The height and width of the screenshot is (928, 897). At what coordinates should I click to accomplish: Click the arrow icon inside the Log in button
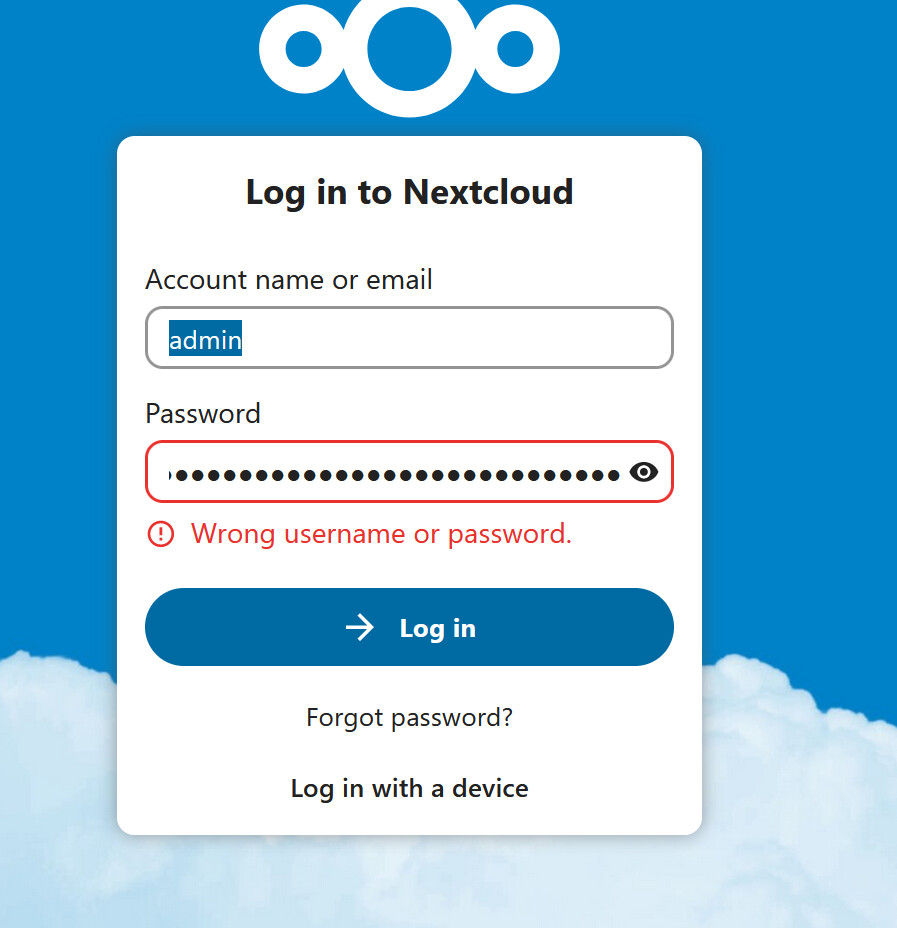pos(360,627)
